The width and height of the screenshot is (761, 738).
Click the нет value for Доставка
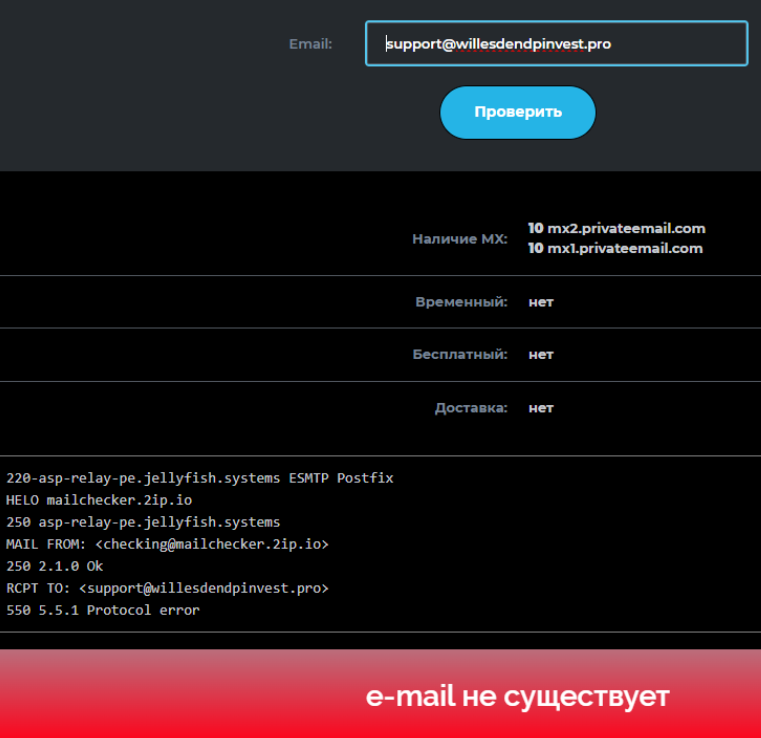click(x=541, y=408)
